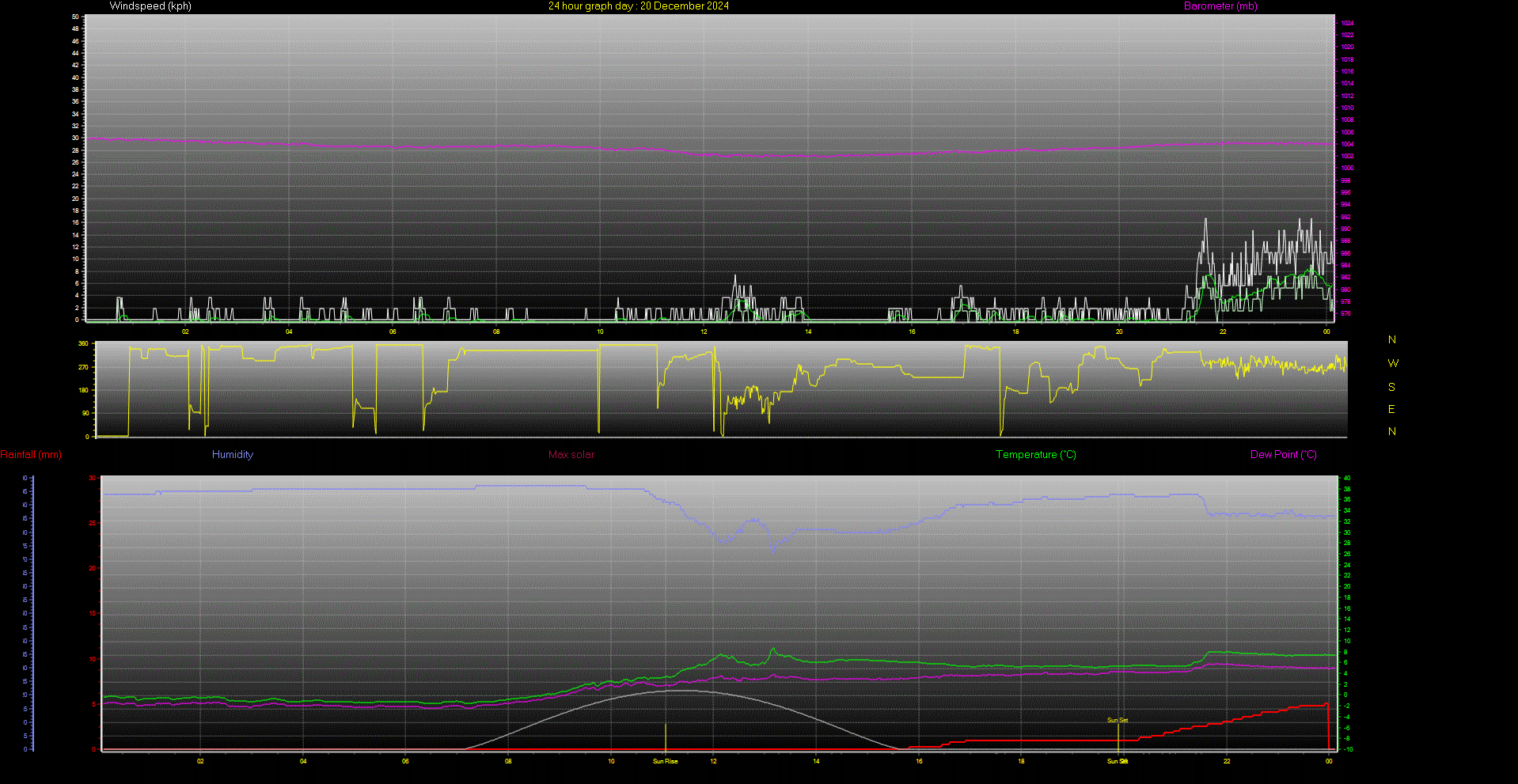This screenshot has width=1518, height=784.
Task: Click the 180 degree axis value
Action: [83, 391]
